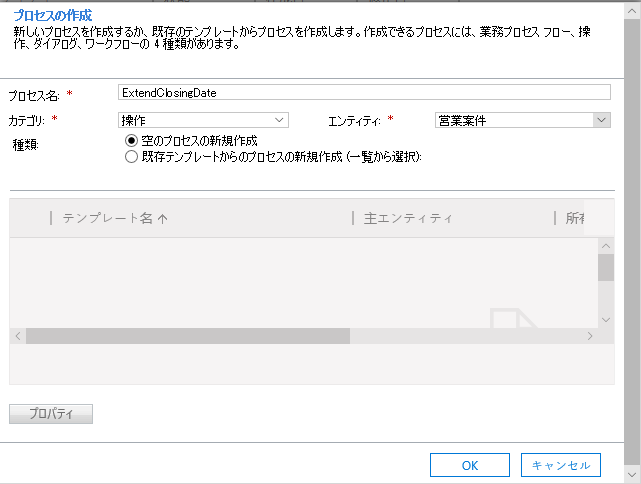
Task: Confirm with the OK button
Action: click(x=470, y=465)
